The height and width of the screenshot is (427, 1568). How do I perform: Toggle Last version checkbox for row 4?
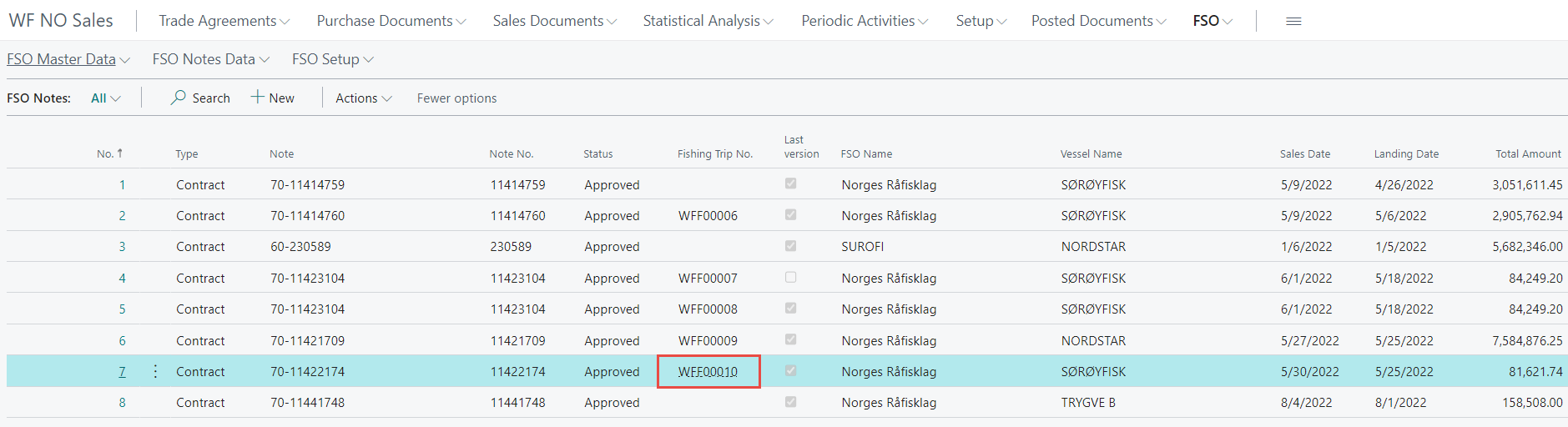tap(790, 278)
